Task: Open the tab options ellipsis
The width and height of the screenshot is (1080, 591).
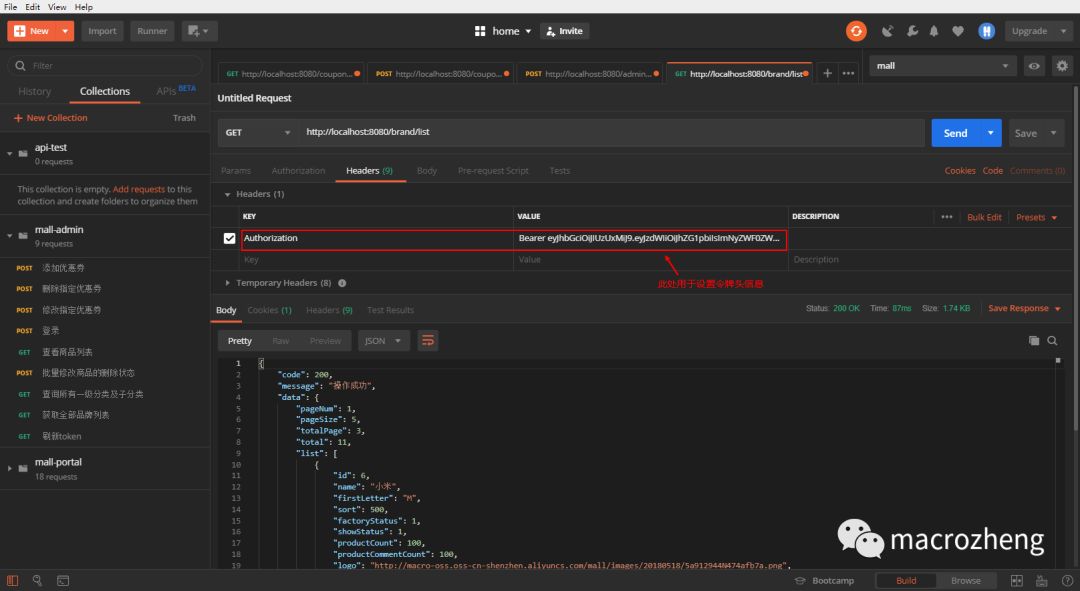Action: tap(849, 73)
